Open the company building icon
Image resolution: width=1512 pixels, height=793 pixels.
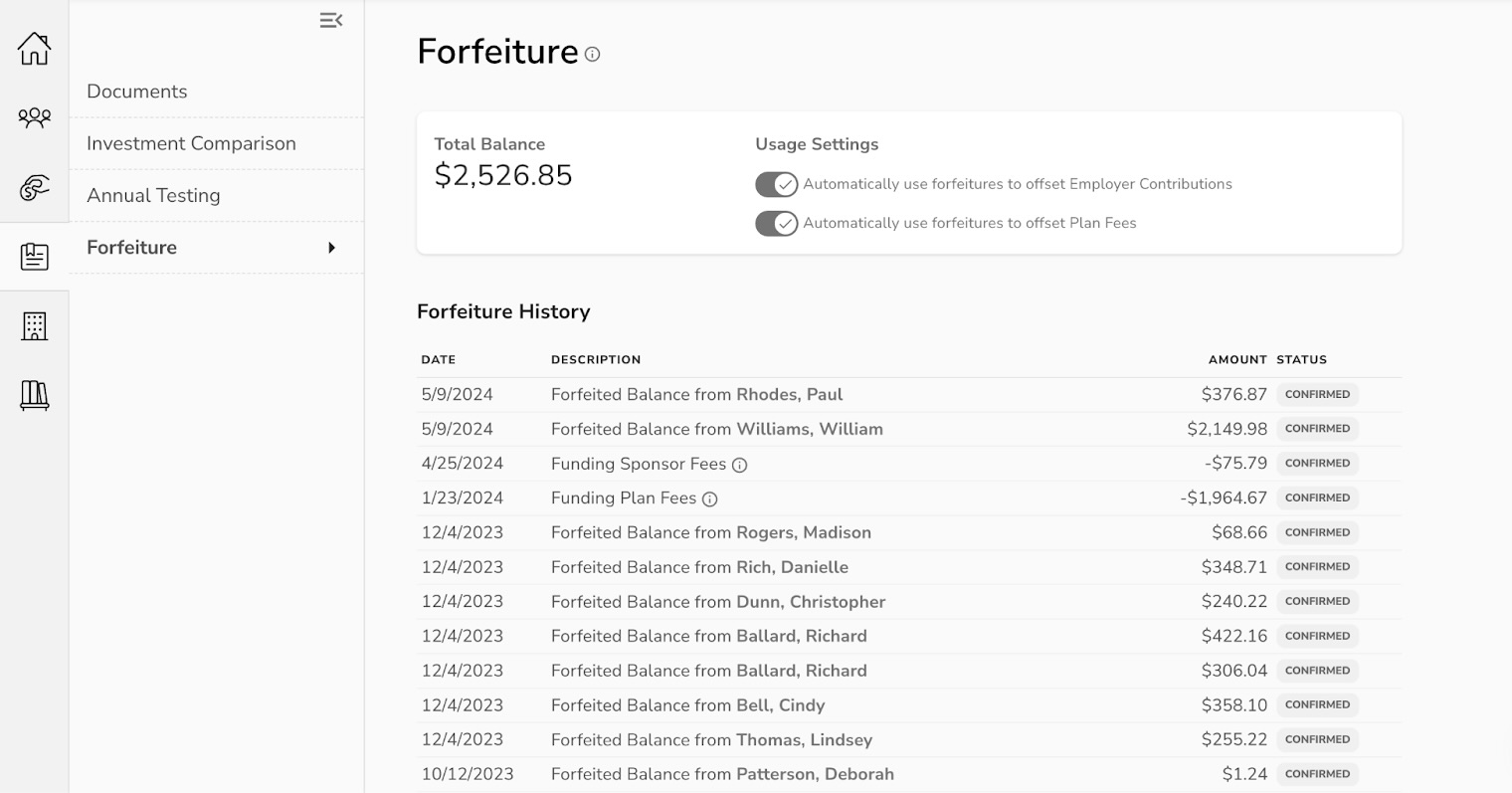(x=34, y=325)
